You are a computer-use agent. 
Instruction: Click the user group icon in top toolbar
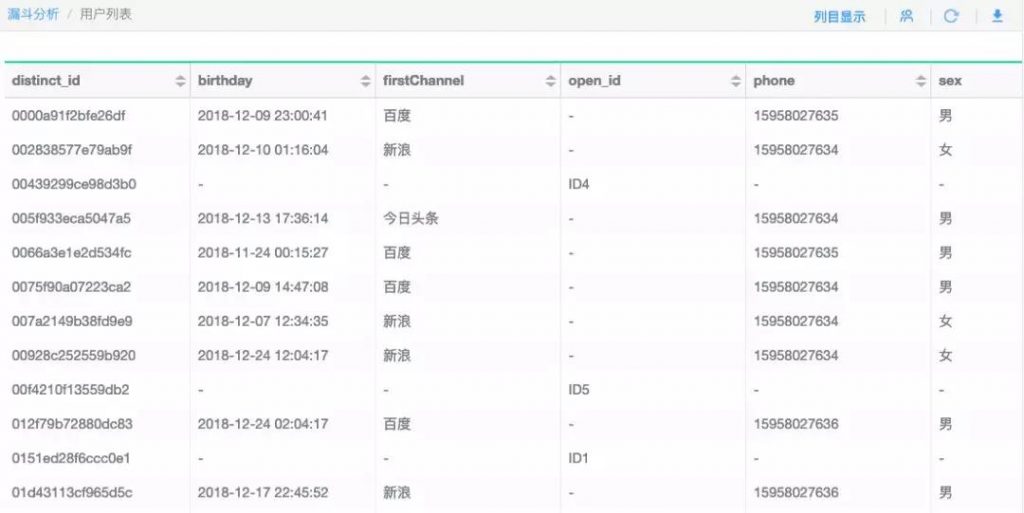pos(906,16)
